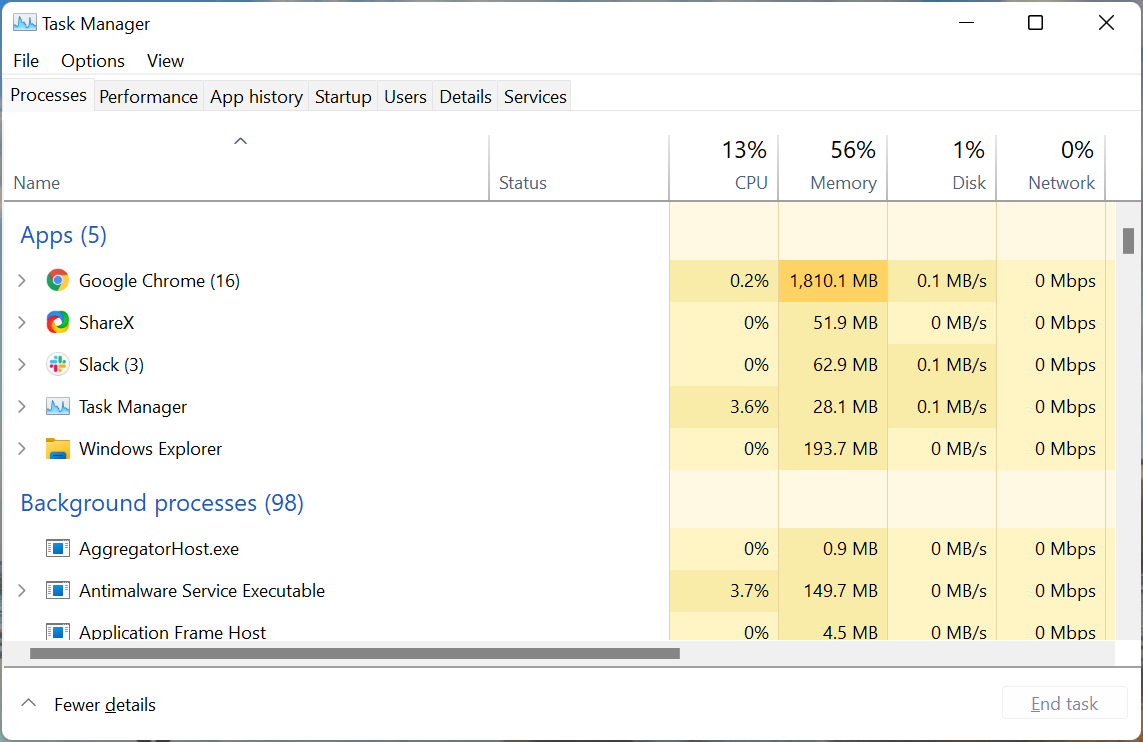
Task: Click the End task button
Action: pyautogui.click(x=1064, y=703)
